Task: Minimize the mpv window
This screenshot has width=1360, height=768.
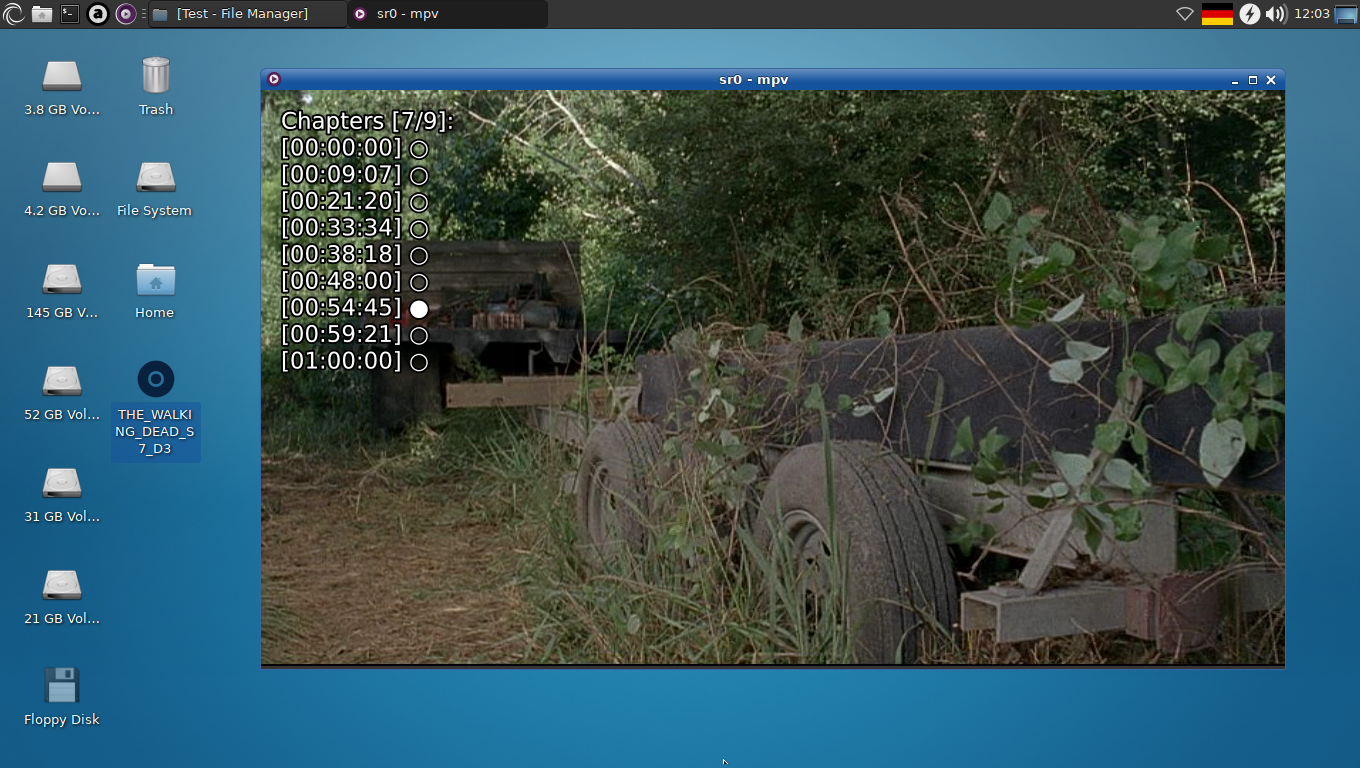Action: pos(1235,80)
